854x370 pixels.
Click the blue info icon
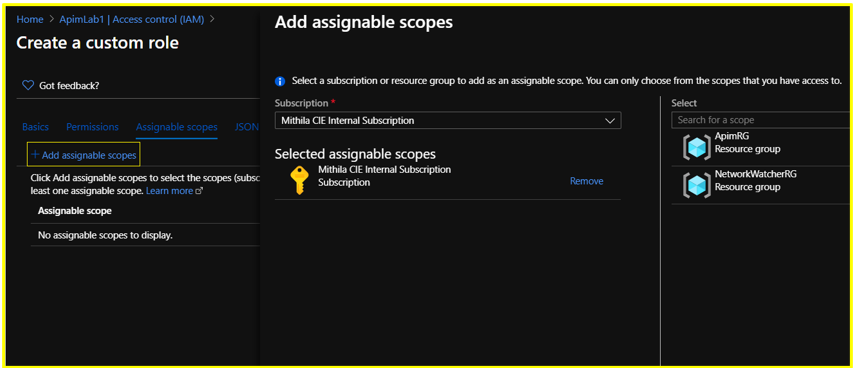click(280, 82)
